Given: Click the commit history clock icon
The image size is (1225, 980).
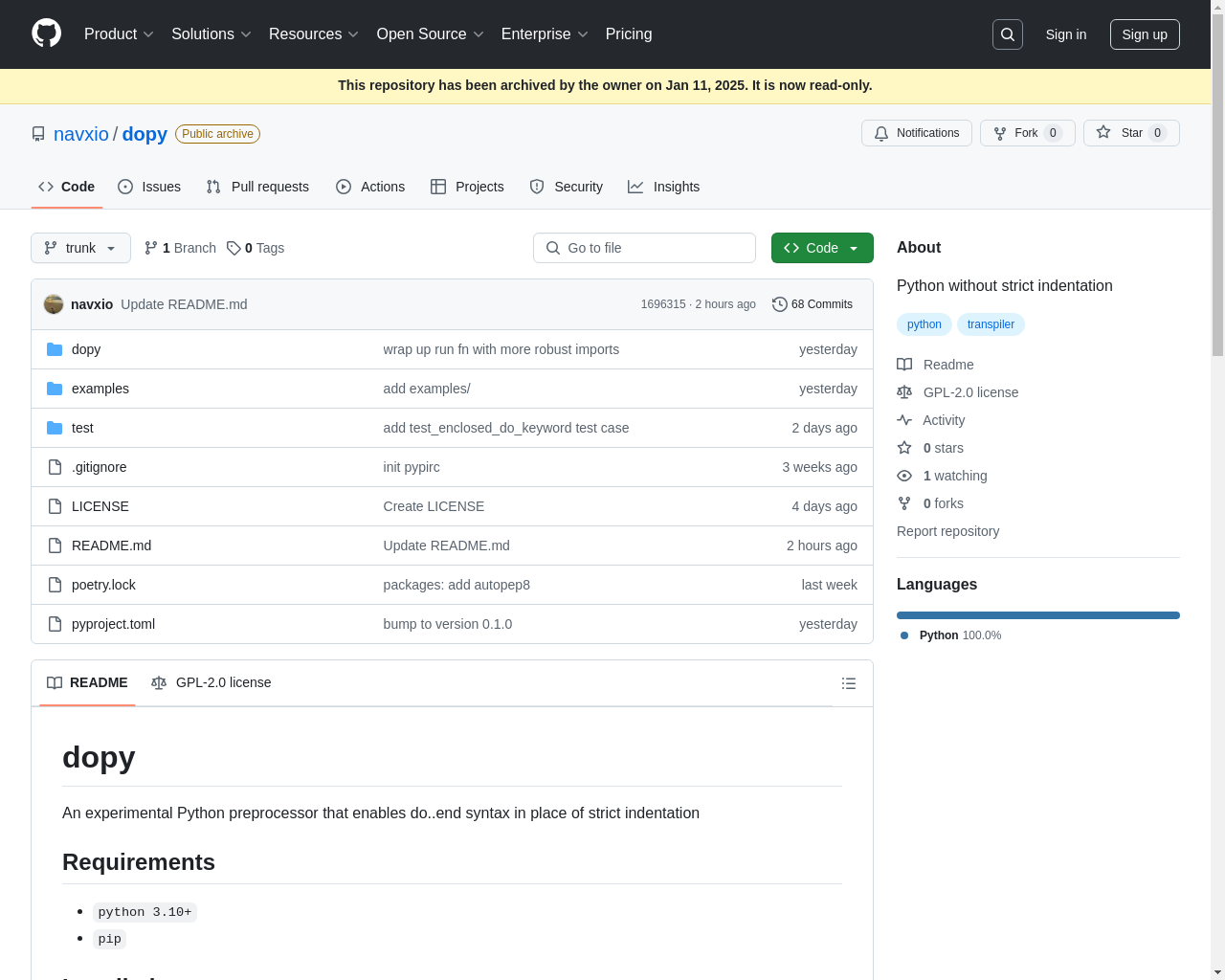Looking at the screenshot, I should click(x=780, y=304).
